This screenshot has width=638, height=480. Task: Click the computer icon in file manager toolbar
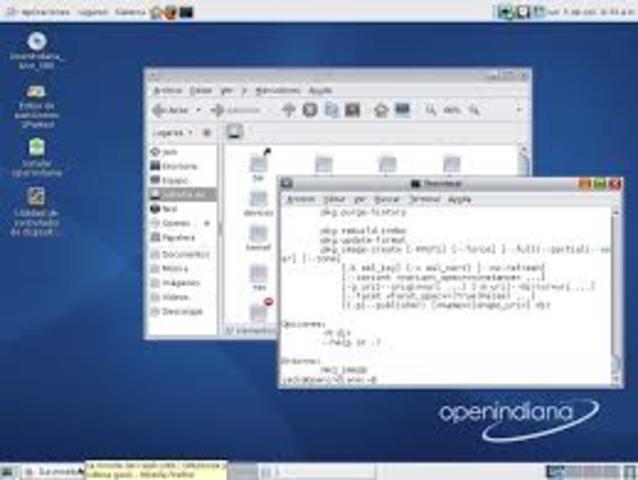tap(402, 110)
